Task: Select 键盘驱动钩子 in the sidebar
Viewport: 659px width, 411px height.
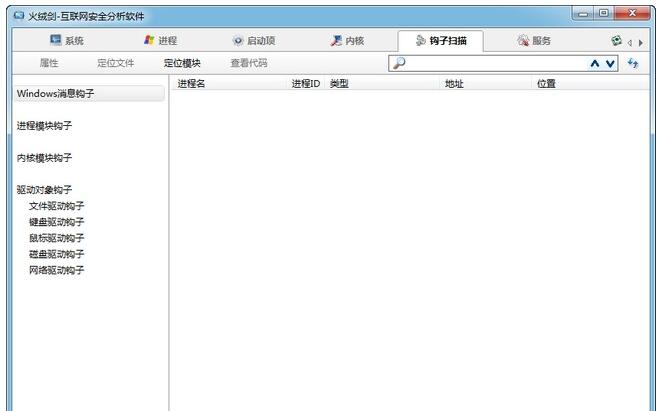Action: tap(56, 222)
